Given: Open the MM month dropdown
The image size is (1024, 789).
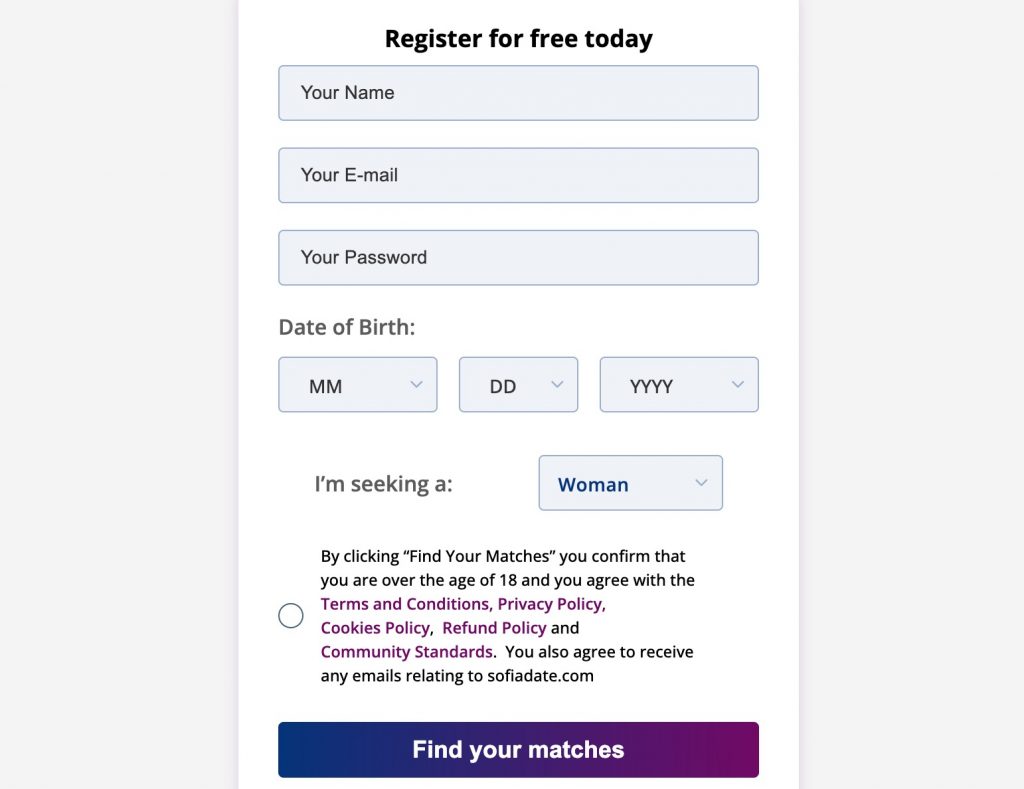Looking at the screenshot, I should click(x=357, y=385).
